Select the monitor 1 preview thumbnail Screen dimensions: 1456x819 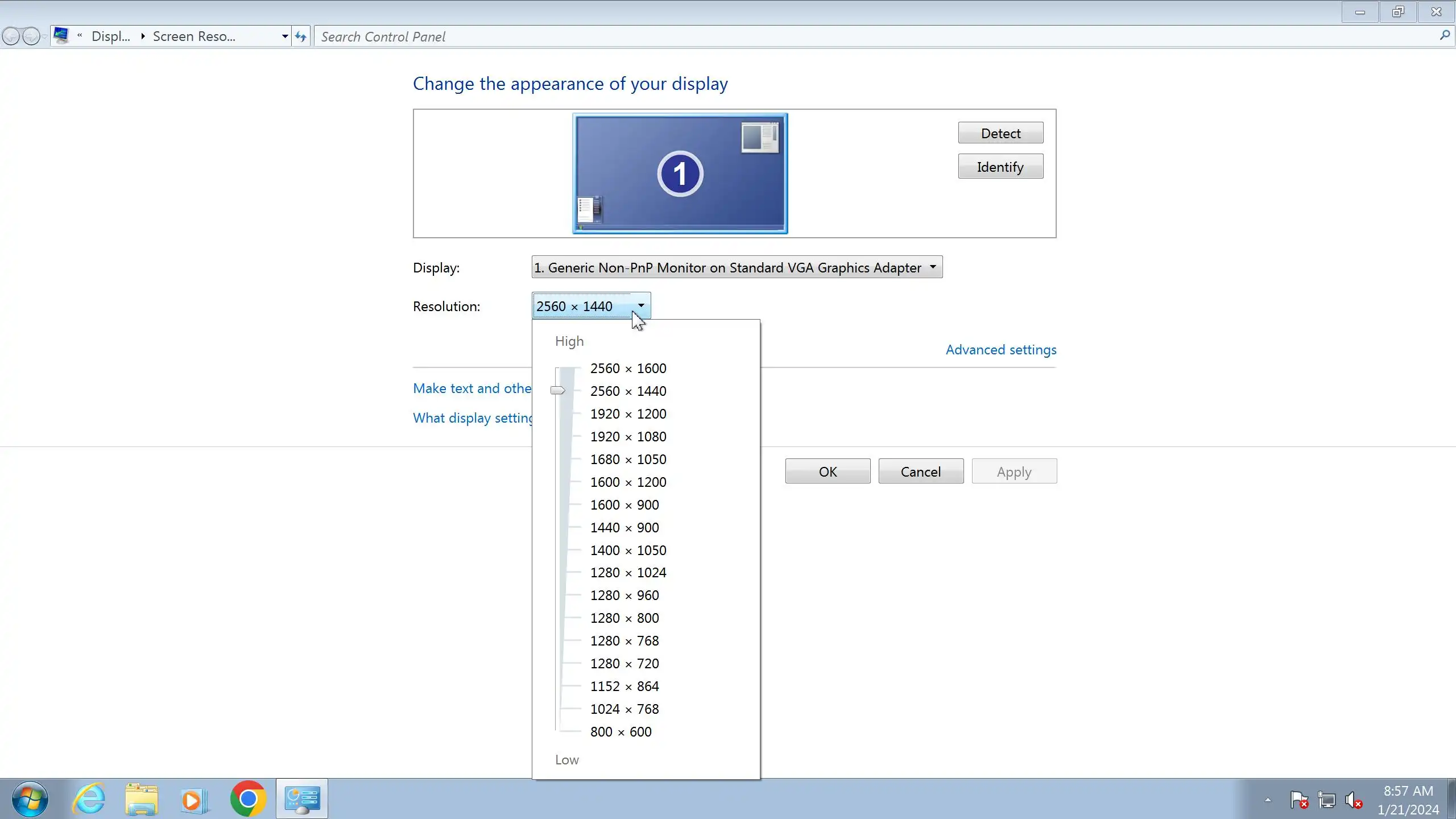pos(680,173)
